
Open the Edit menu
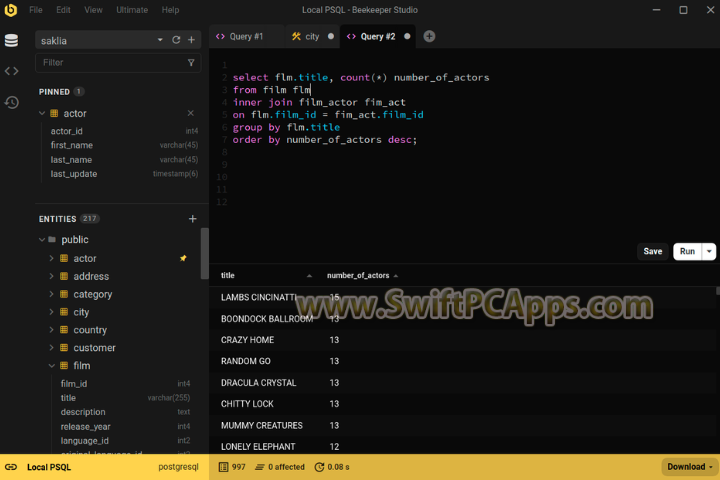point(63,10)
